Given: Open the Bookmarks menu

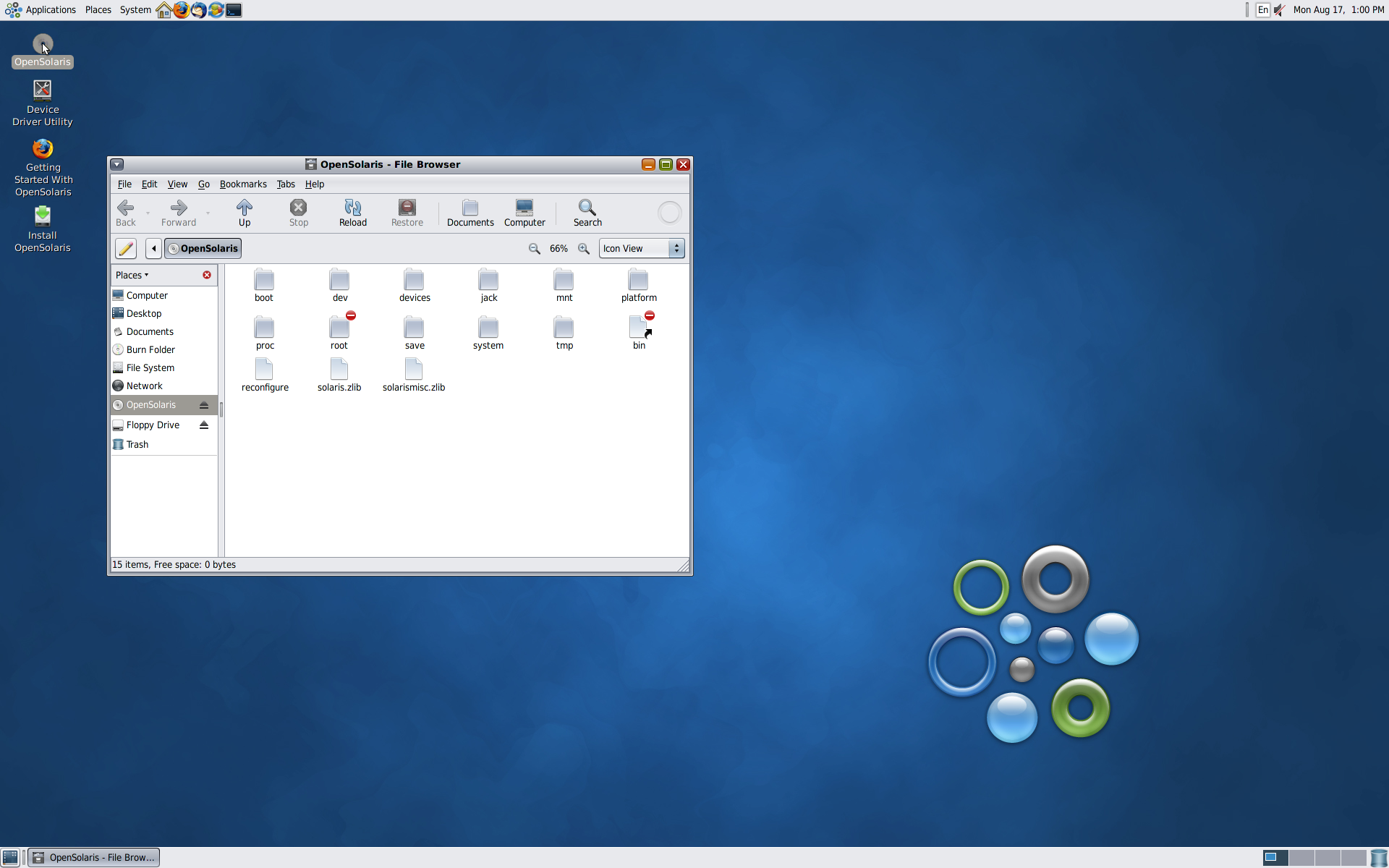Looking at the screenshot, I should (243, 184).
